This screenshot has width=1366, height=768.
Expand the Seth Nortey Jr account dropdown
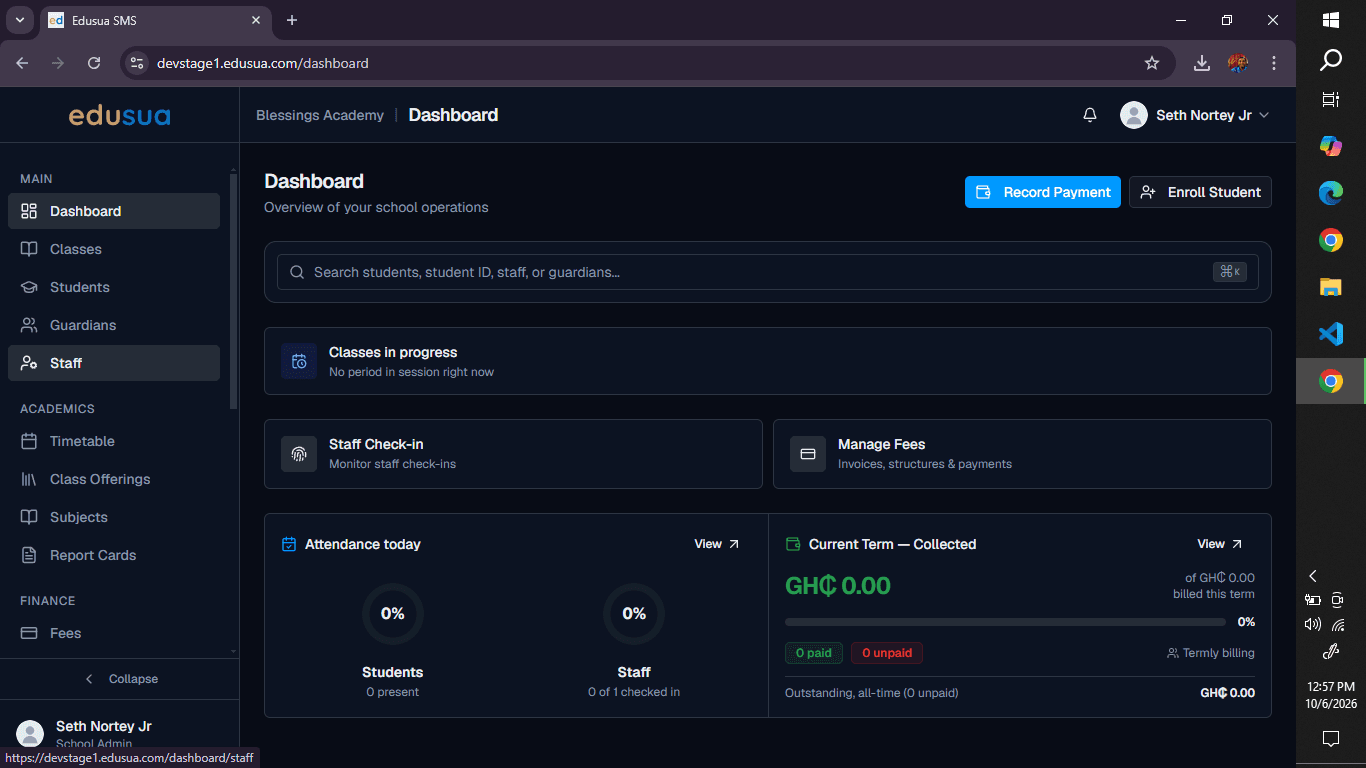point(1196,115)
